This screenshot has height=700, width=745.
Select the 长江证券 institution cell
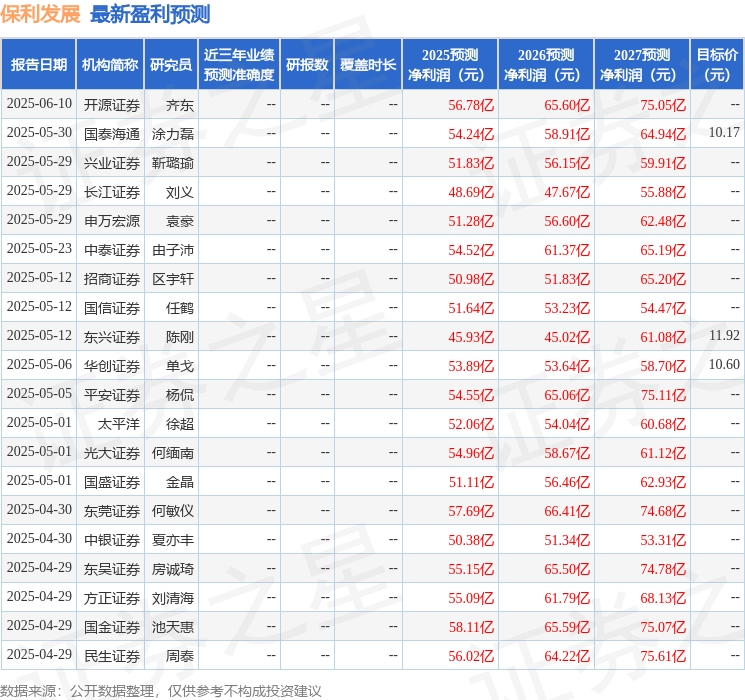[112, 192]
